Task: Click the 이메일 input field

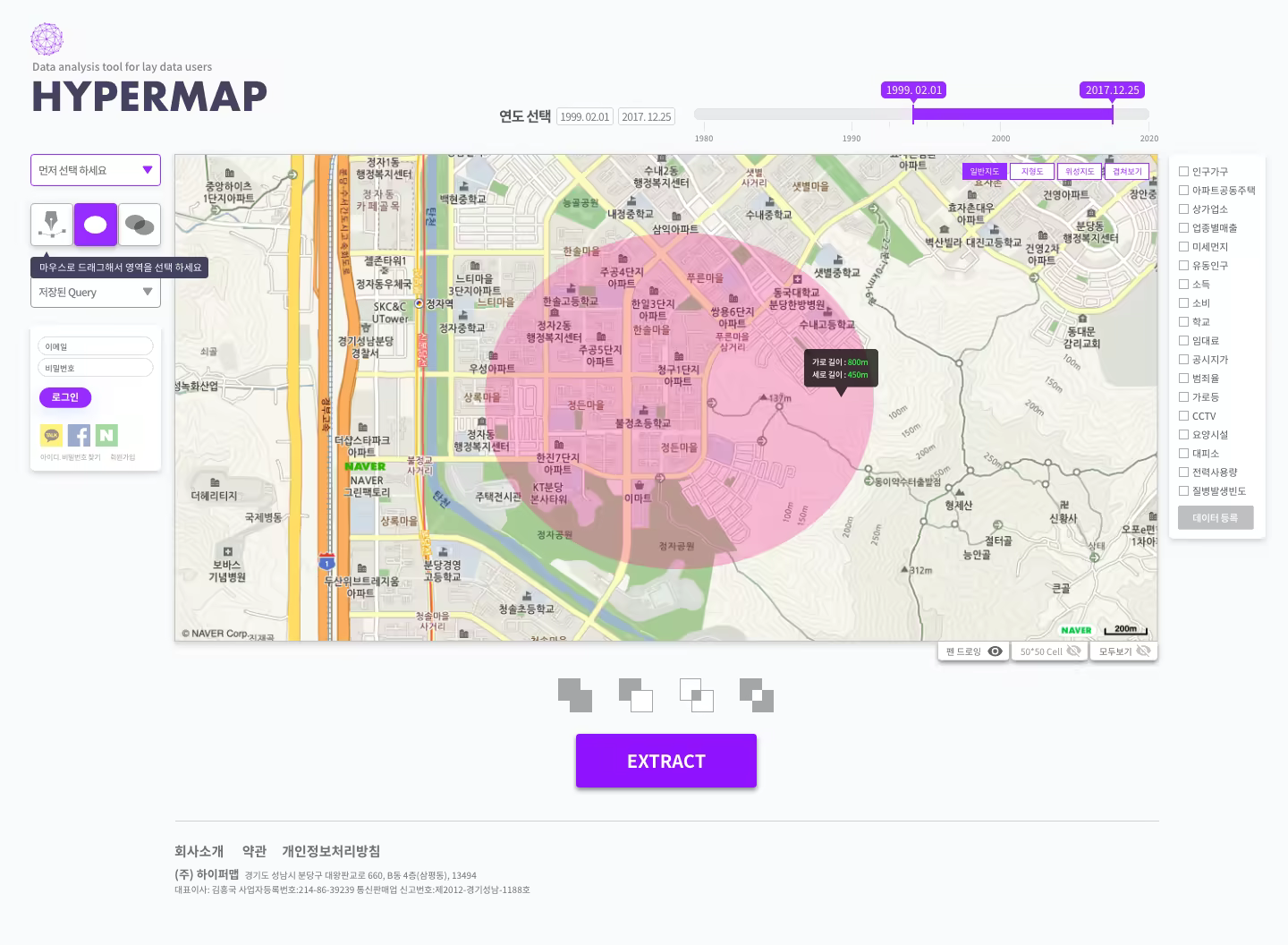Action: [95, 346]
